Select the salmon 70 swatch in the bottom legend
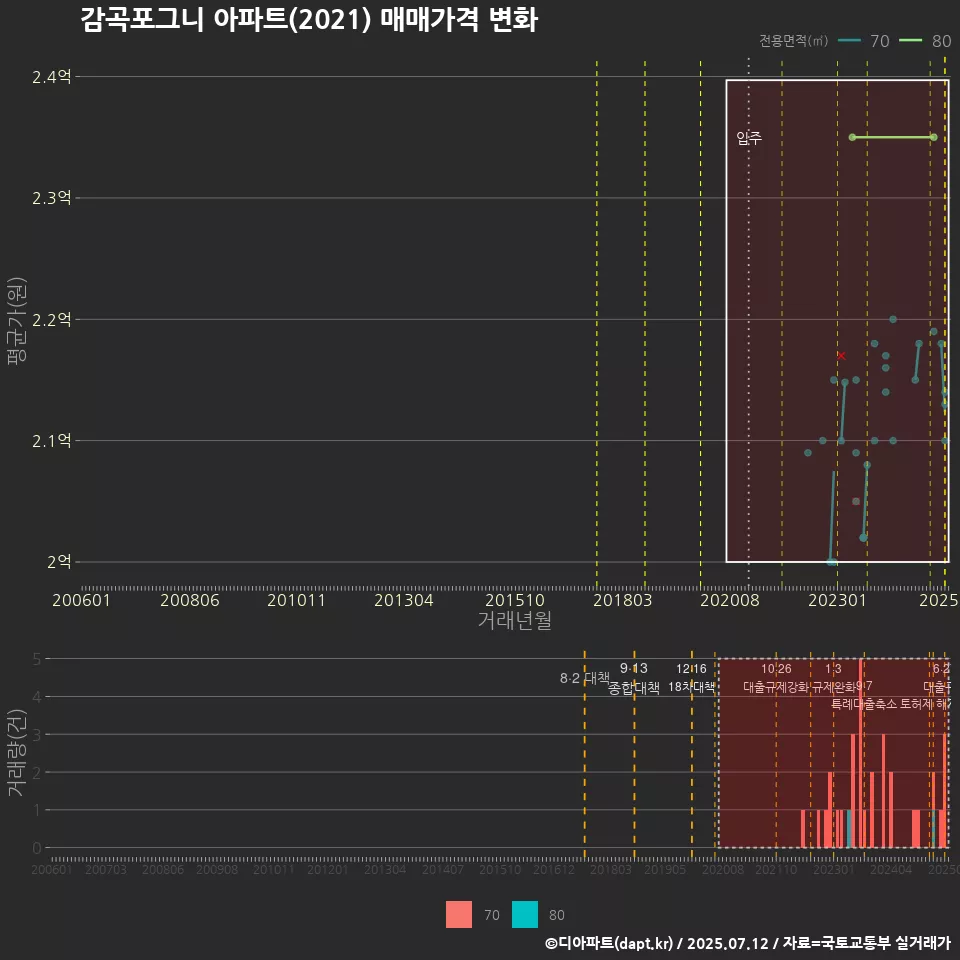960x960 pixels. tap(459, 915)
